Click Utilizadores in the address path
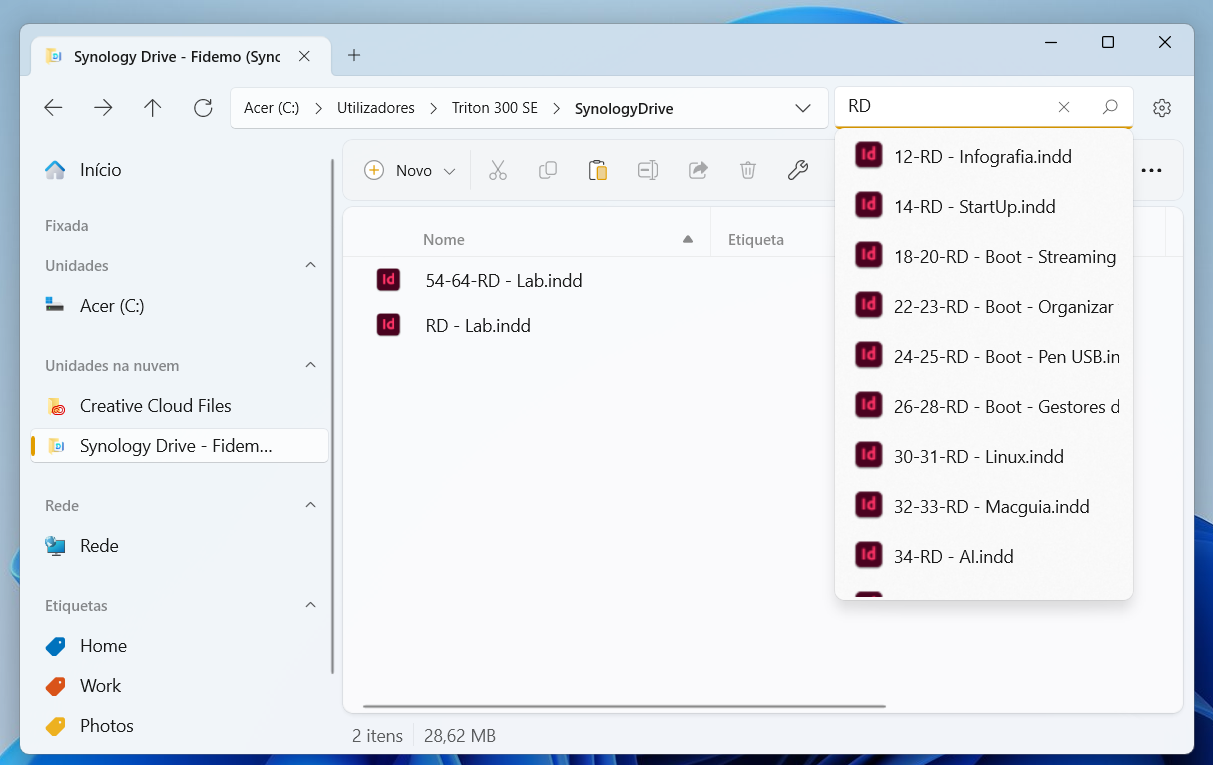The image size is (1213, 765). 376,108
